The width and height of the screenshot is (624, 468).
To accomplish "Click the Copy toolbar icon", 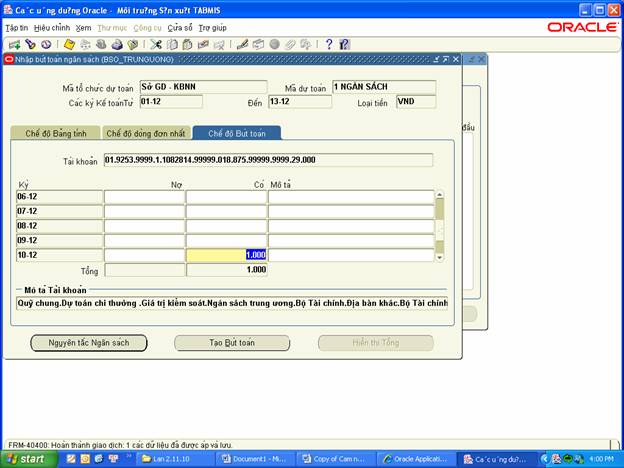I will (x=172, y=45).
